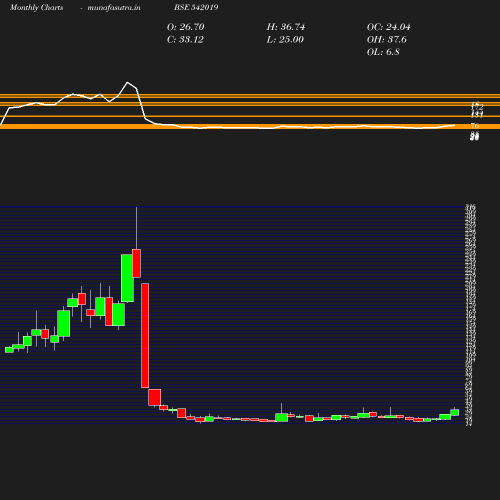Click the peak of the white line chart
The height and width of the screenshot is (500, 500).
point(127,82)
